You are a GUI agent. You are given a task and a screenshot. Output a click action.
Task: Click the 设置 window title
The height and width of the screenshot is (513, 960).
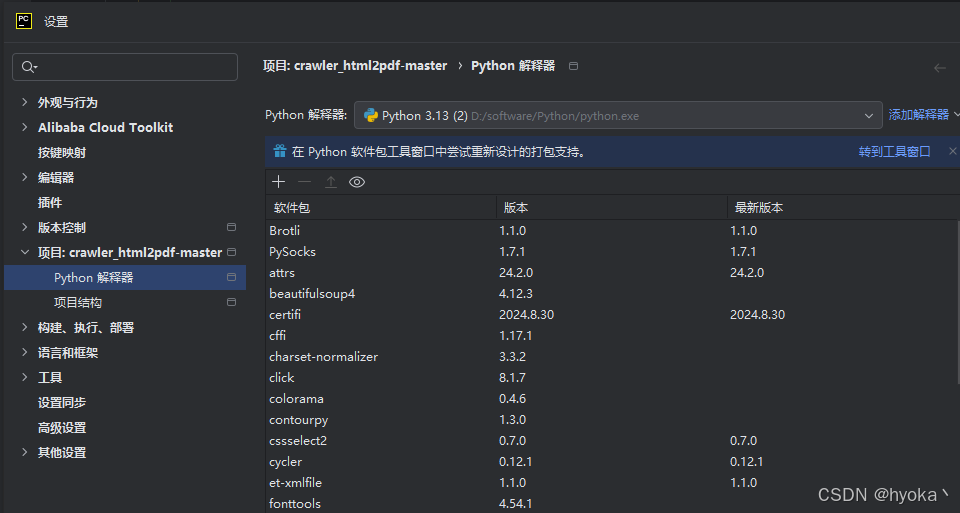(56, 21)
